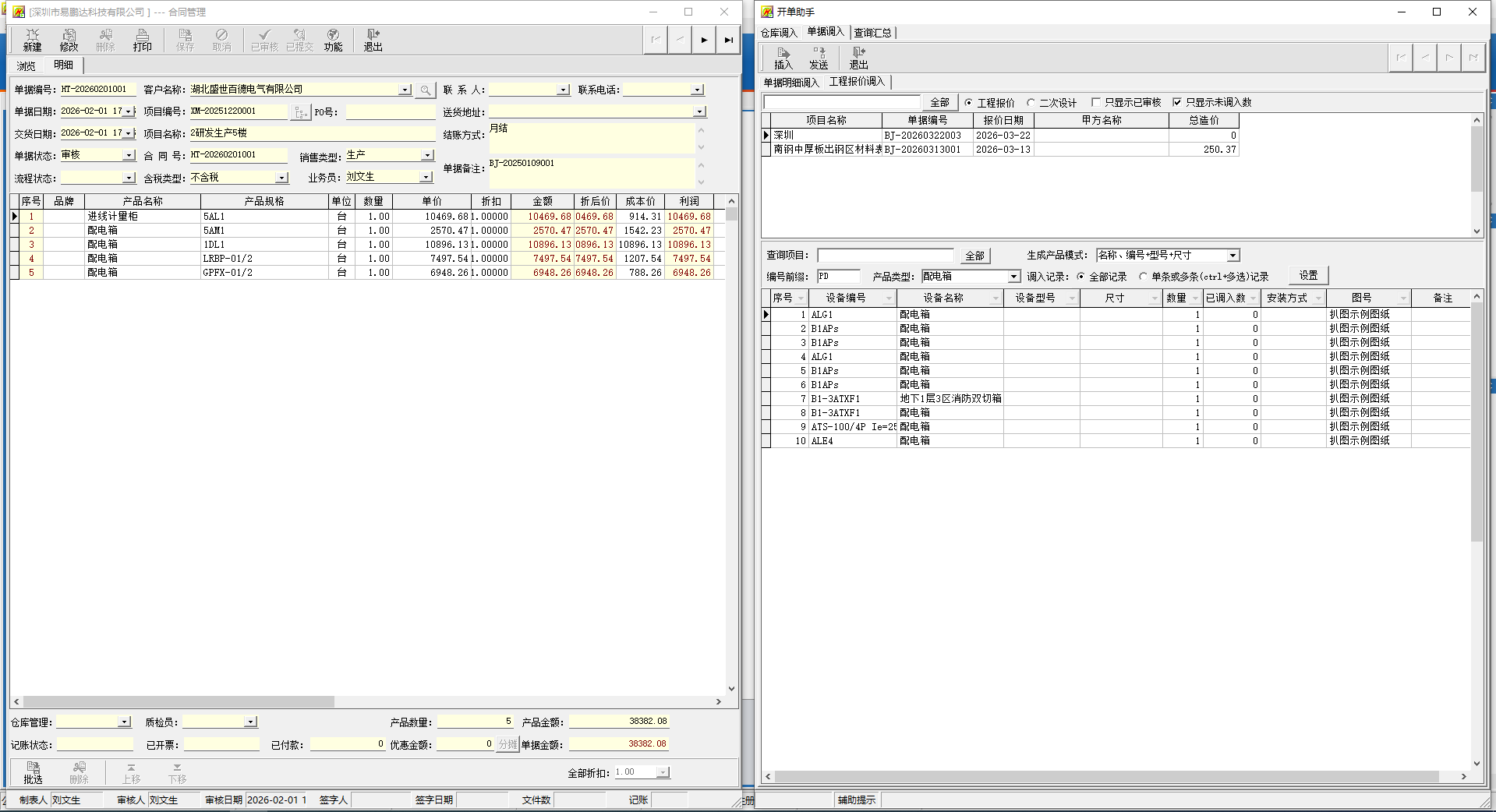The image size is (1496, 812).
Task: Switch to the 查询汇总 tab
Action: [x=872, y=33]
